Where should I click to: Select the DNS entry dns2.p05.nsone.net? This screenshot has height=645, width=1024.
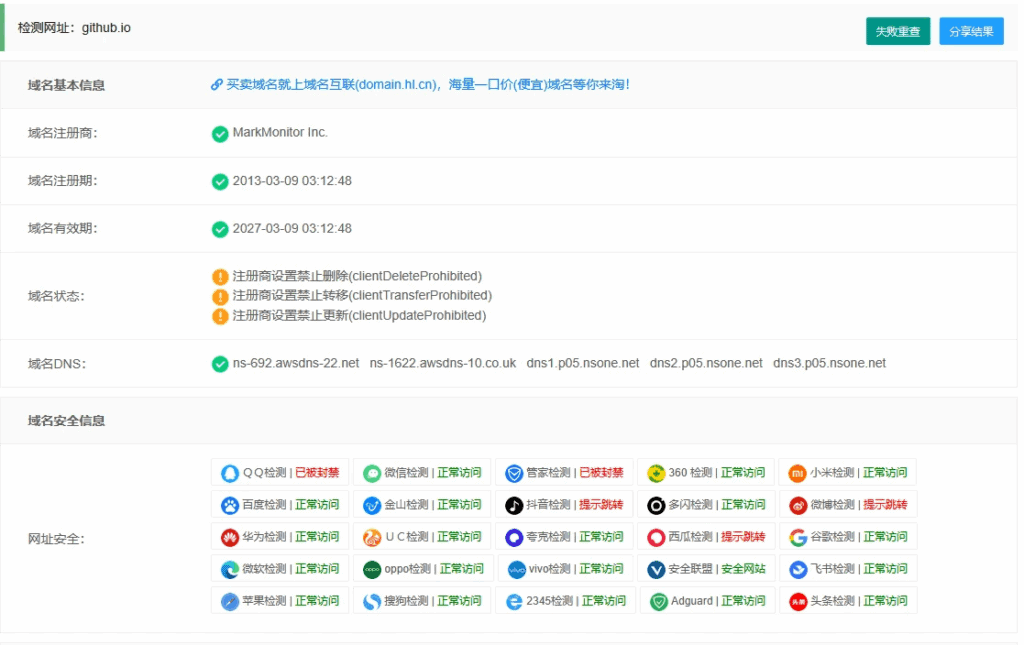pyautogui.click(x=706, y=363)
